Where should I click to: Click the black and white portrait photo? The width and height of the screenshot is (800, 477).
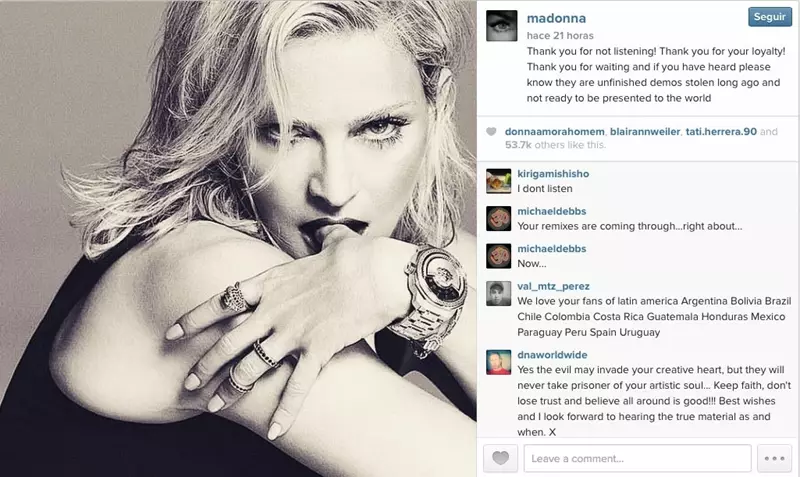[x=238, y=238]
